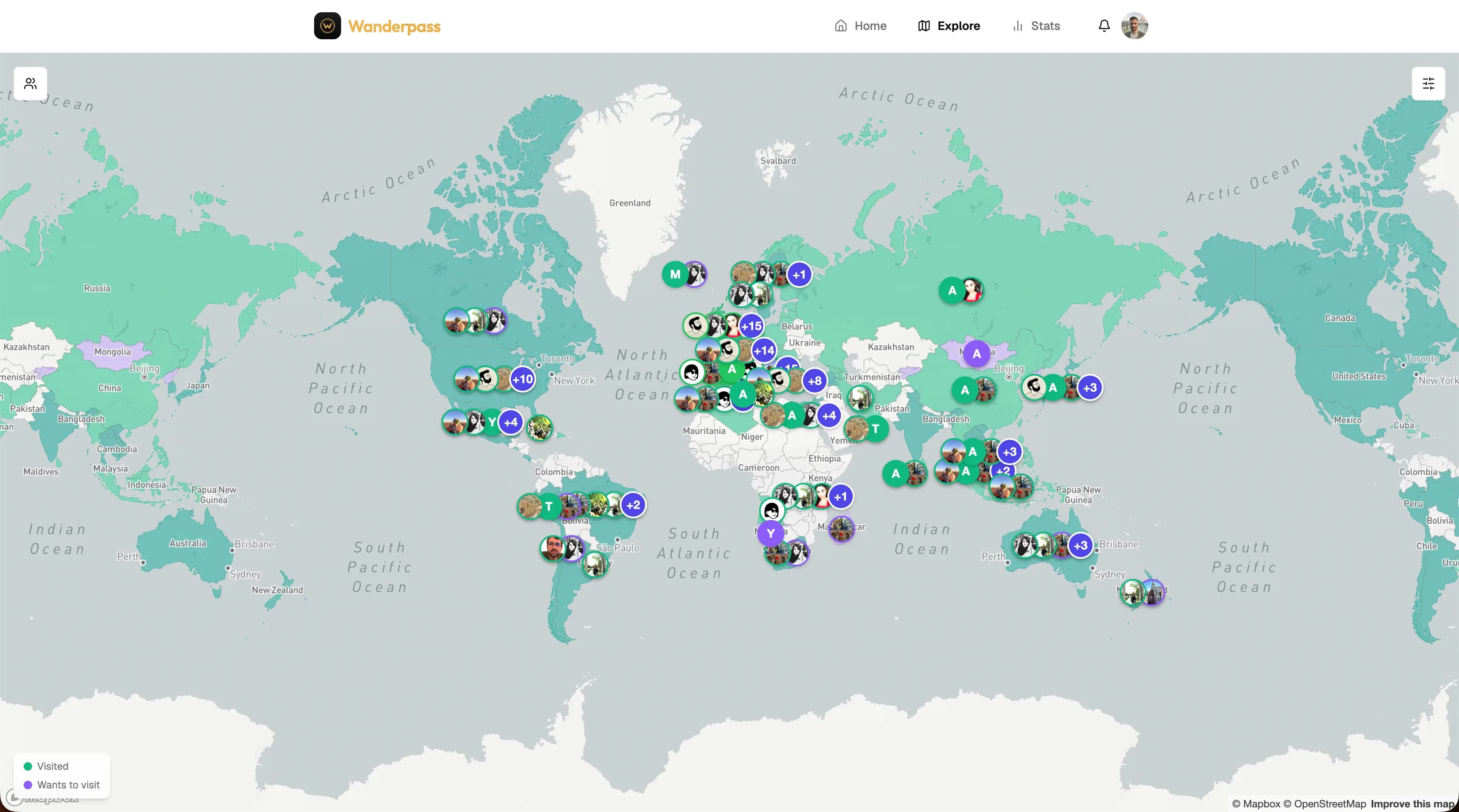1459x812 pixels.
Task: Click the Wanderpass logo icon
Action: 327,26
